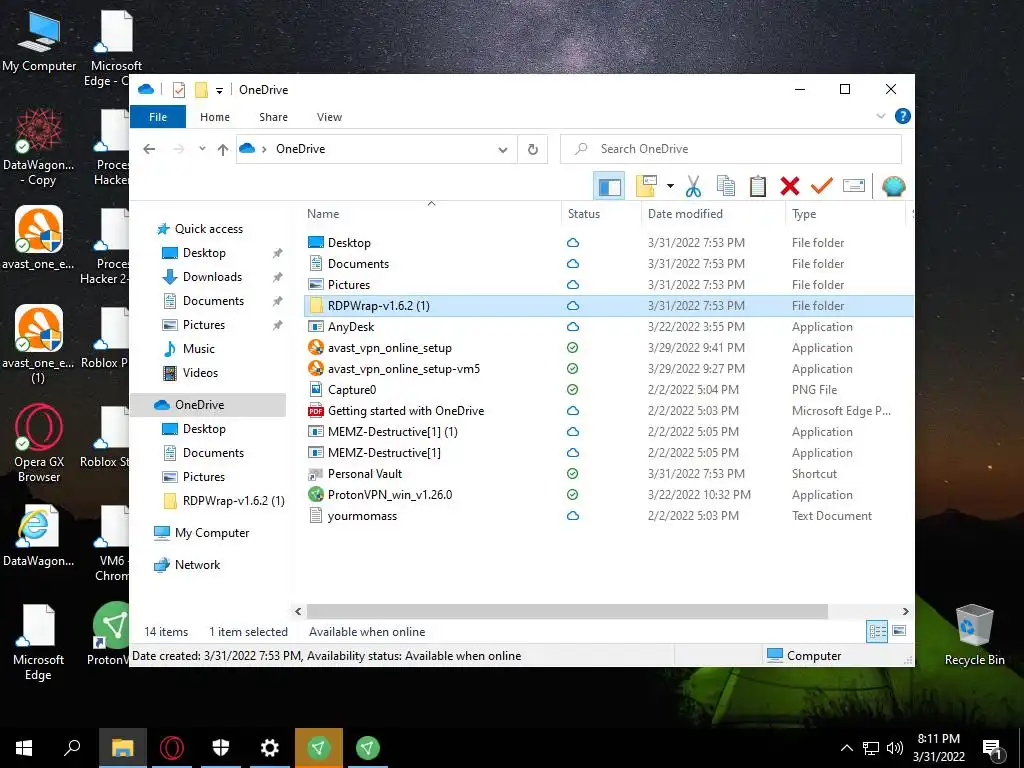The image size is (1024, 768).
Task: Select My Computer in navigation pane
Action: click(x=212, y=533)
